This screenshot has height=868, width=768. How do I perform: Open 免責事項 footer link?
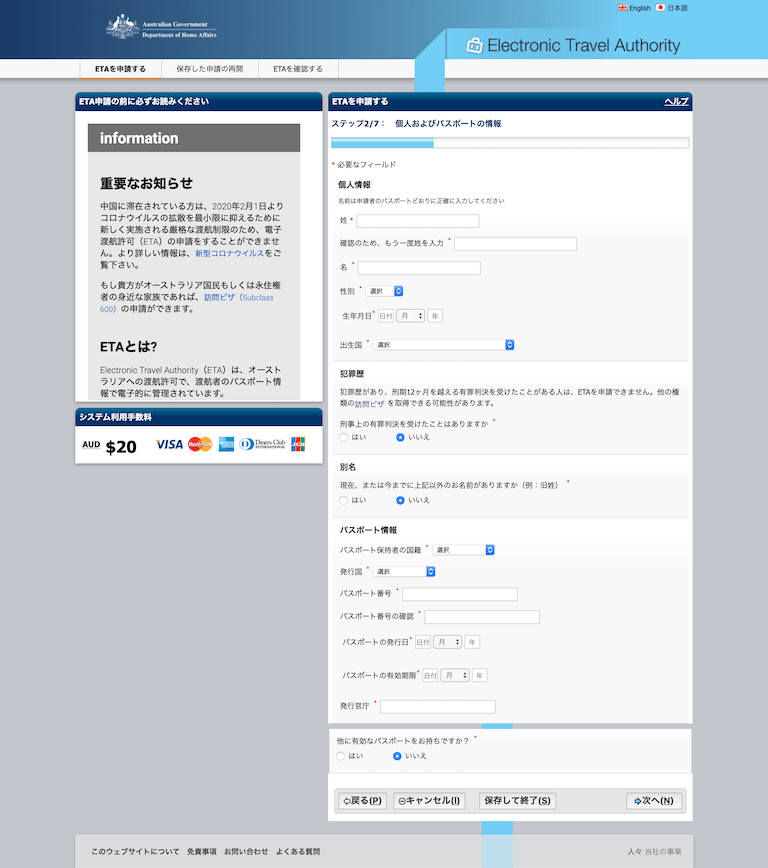pos(202,851)
